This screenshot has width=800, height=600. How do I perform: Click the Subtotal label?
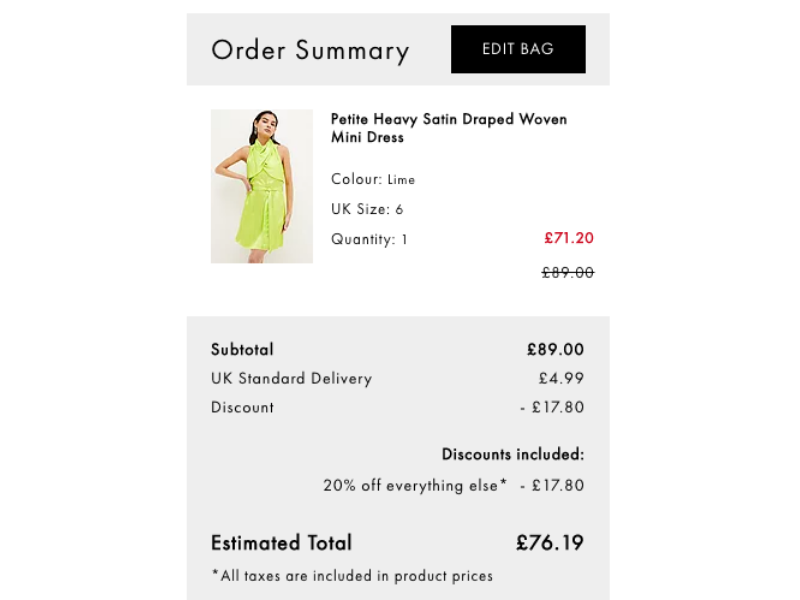tap(242, 350)
